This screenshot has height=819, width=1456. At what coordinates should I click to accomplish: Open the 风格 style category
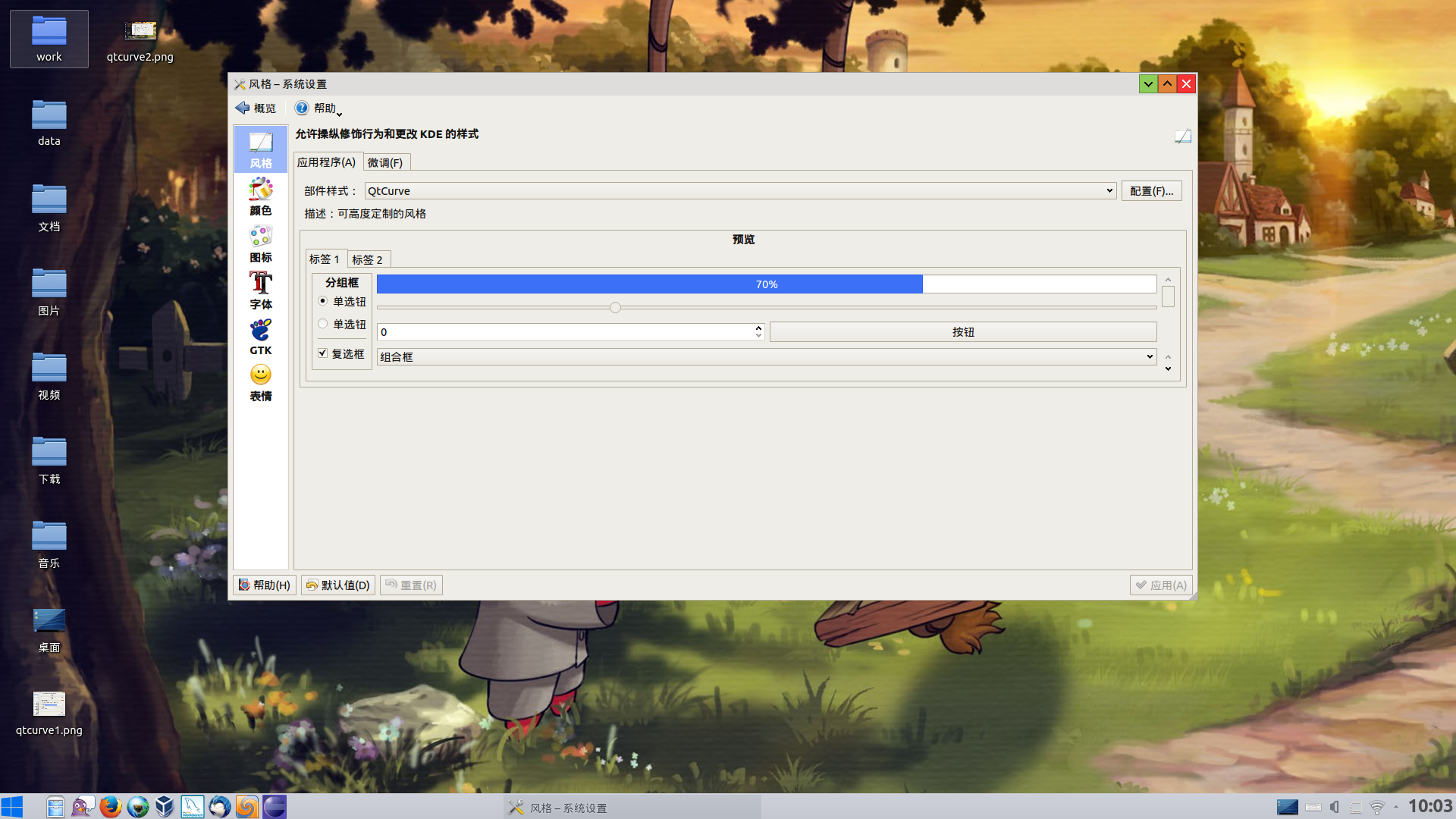[261, 149]
